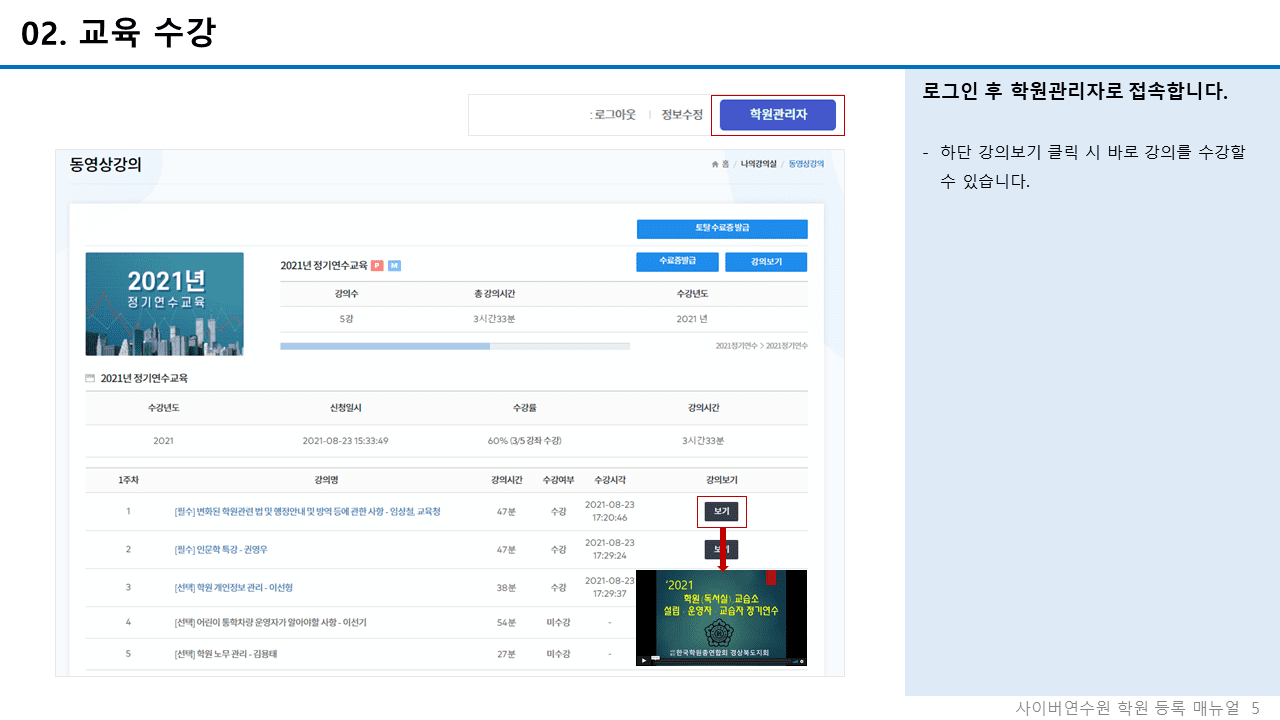Click the 수료증발급 button
Viewport: 1280px width, 720px height.
click(x=677, y=261)
